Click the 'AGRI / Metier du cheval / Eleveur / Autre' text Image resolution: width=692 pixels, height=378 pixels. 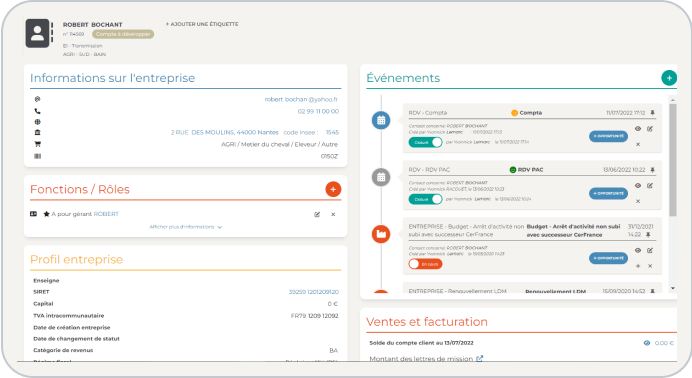(x=279, y=144)
